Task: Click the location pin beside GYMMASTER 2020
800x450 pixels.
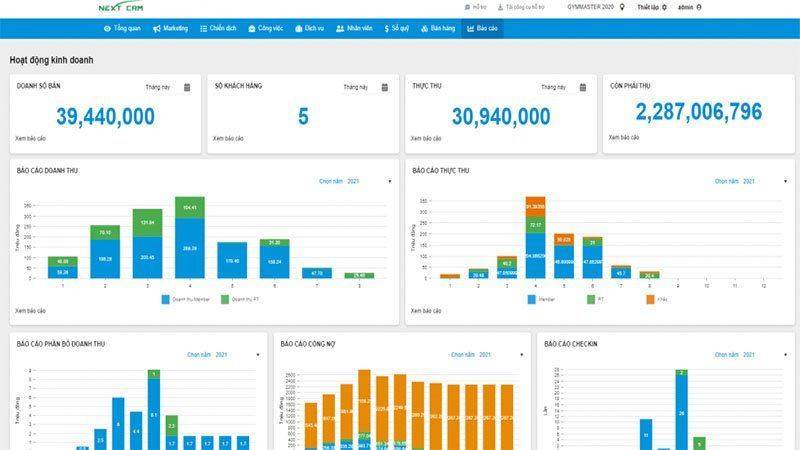Action: [622, 7]
